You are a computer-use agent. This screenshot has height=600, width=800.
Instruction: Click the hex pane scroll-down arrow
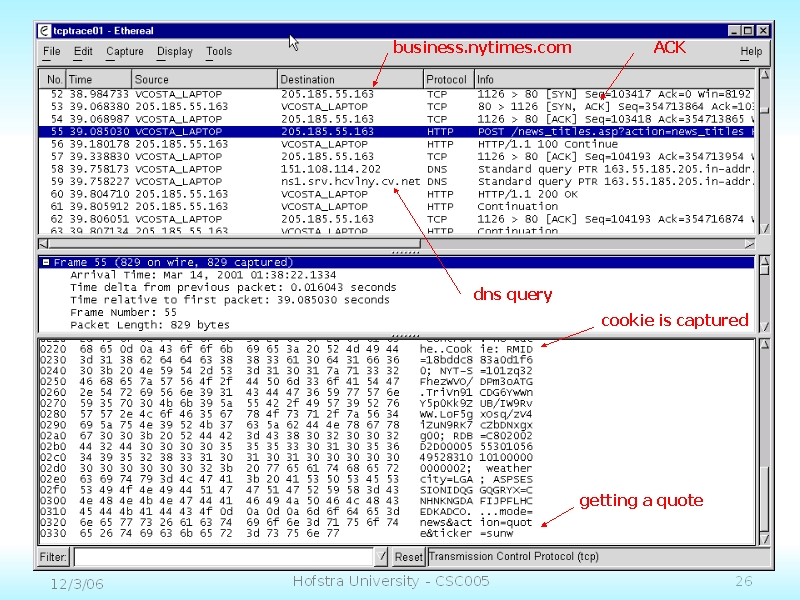click(x=764, y=537)
